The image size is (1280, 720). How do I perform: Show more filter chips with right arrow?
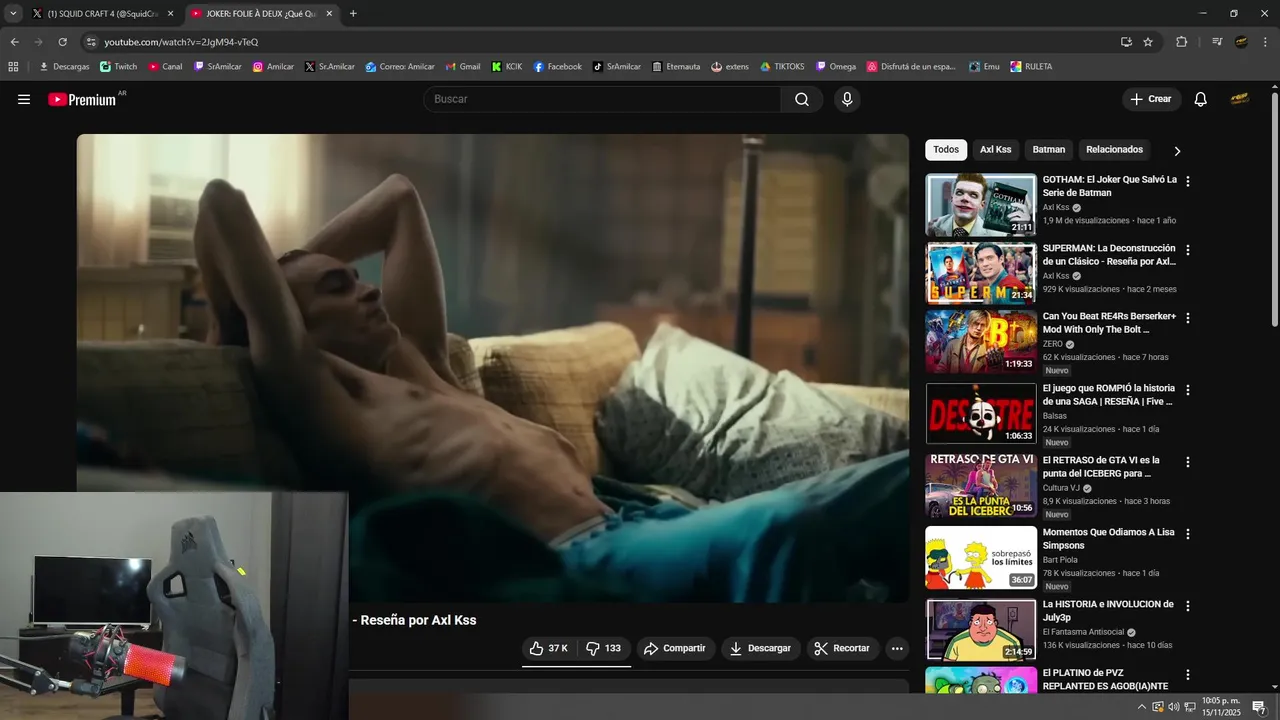click(x=1177, y=151)
